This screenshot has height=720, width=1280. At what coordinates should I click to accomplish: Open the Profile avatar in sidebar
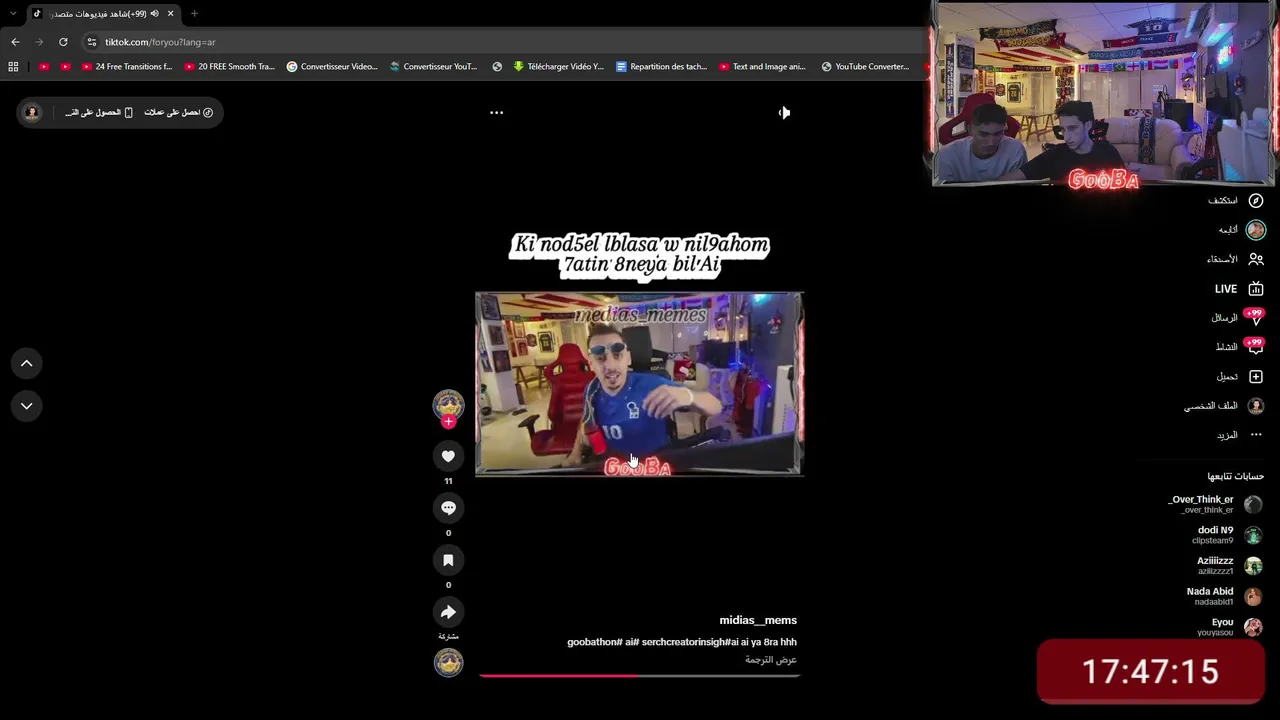1256,406
